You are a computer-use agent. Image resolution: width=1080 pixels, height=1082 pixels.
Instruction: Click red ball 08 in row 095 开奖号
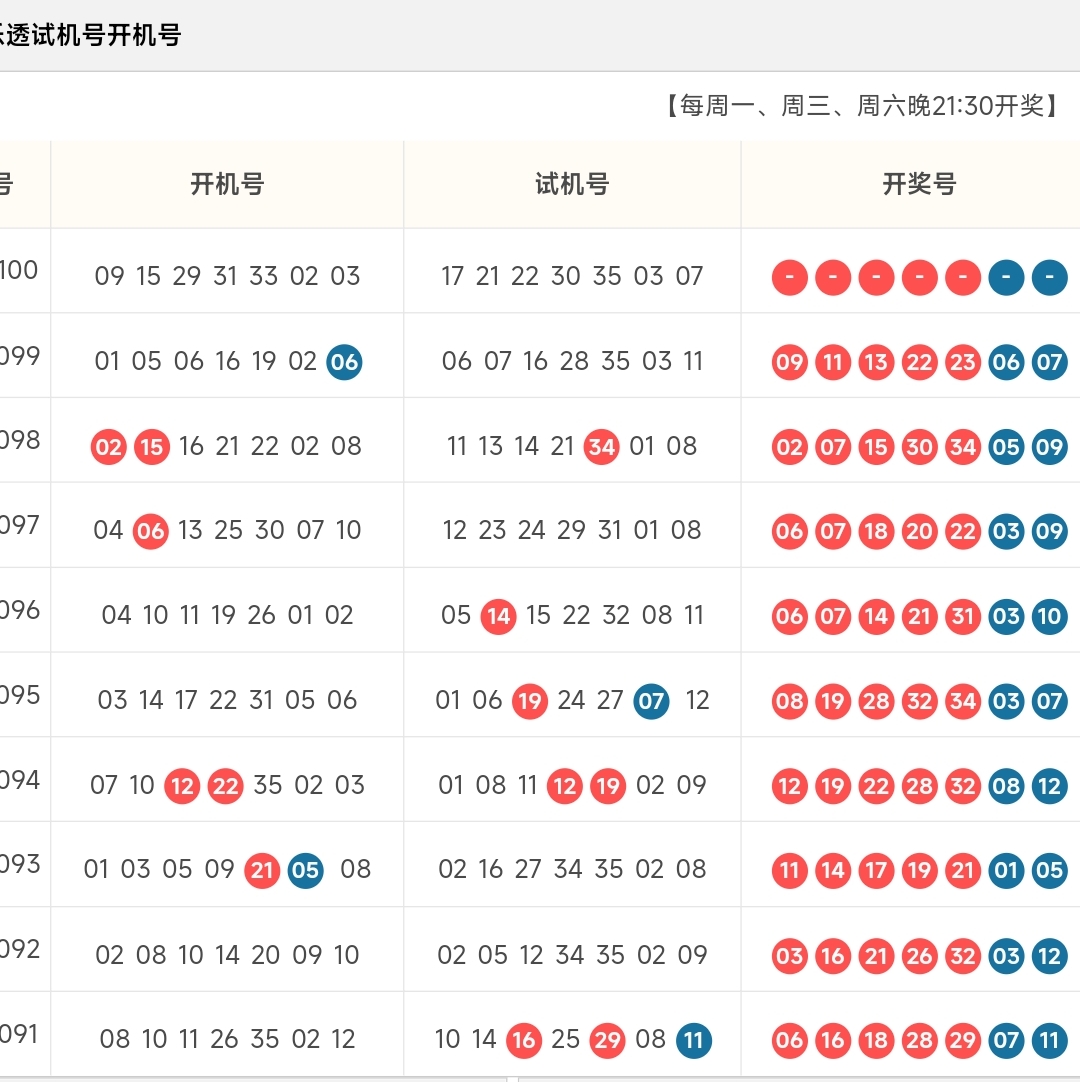[789, 702]
